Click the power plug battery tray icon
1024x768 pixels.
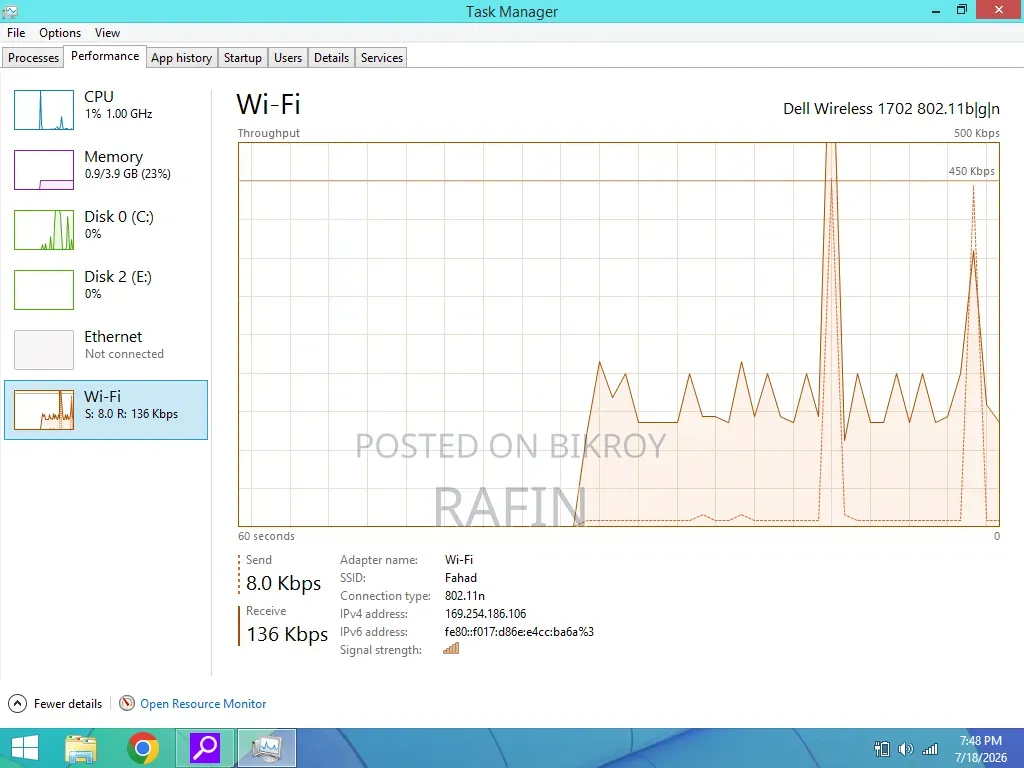point(882,749)
